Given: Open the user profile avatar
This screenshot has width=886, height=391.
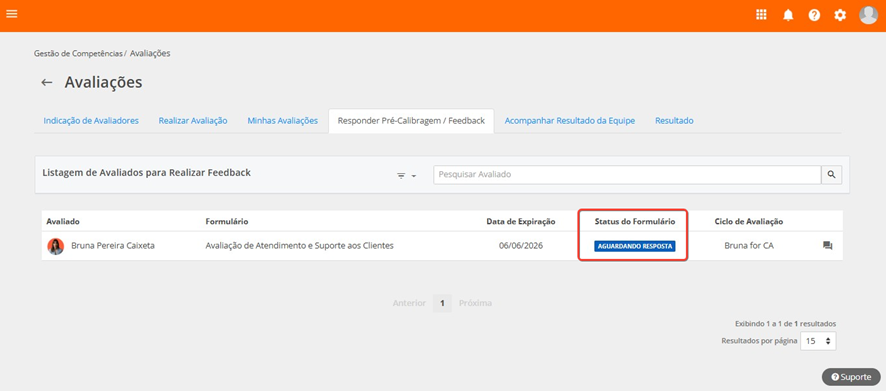Looking at the screenshot, I should pyautogui.click(x=868, y=15).
